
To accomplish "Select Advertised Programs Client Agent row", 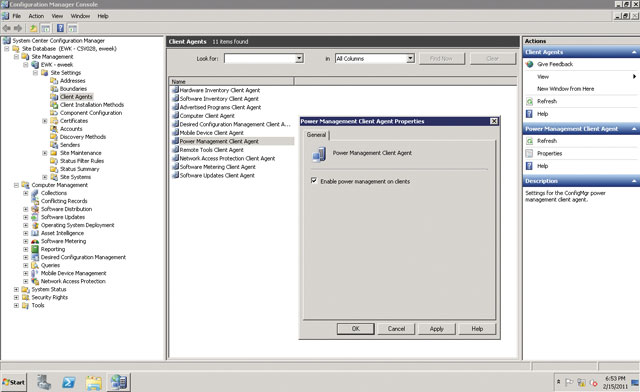I will pos(220,107).
